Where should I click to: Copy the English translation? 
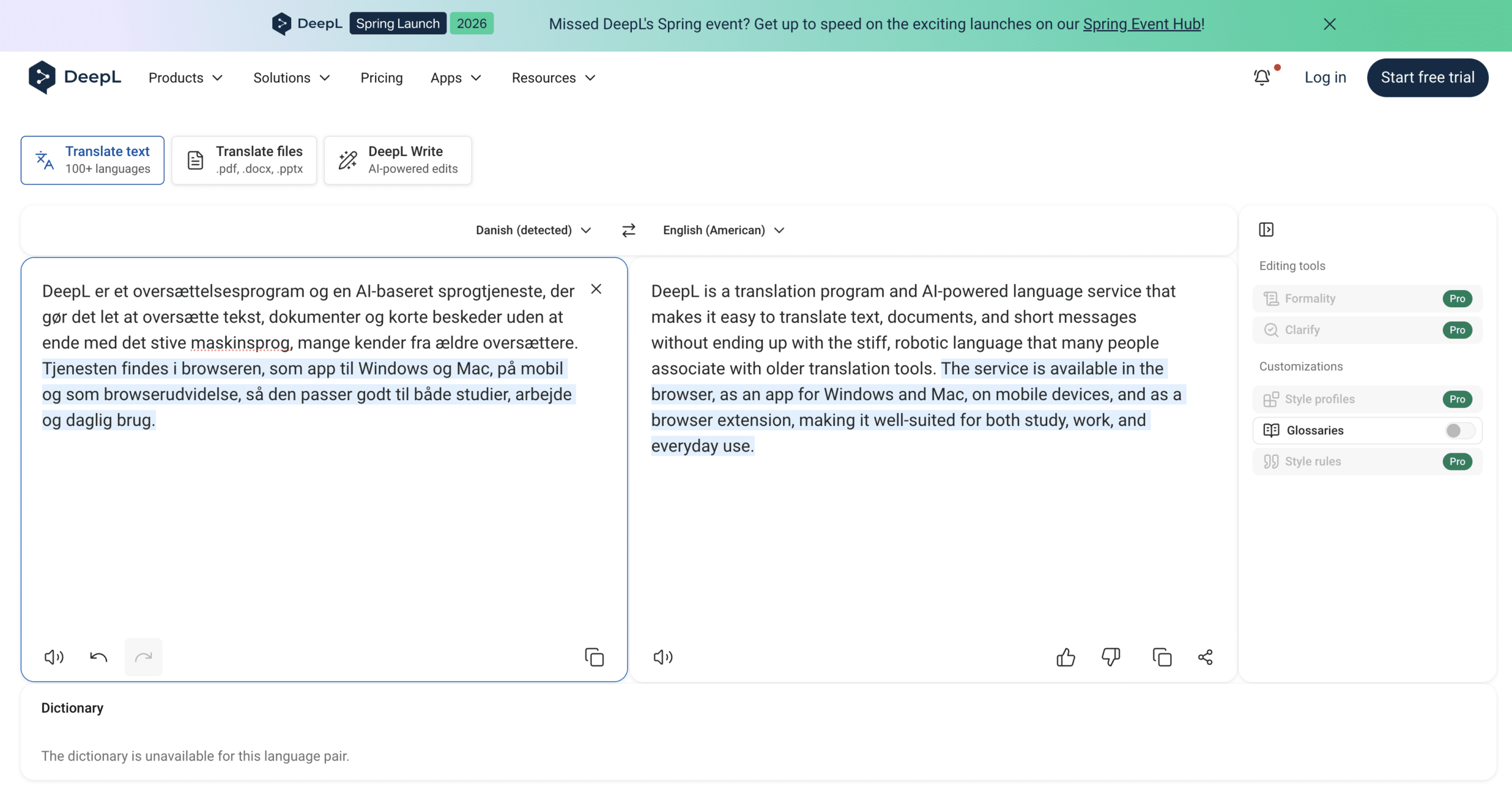pos(1162,657)
